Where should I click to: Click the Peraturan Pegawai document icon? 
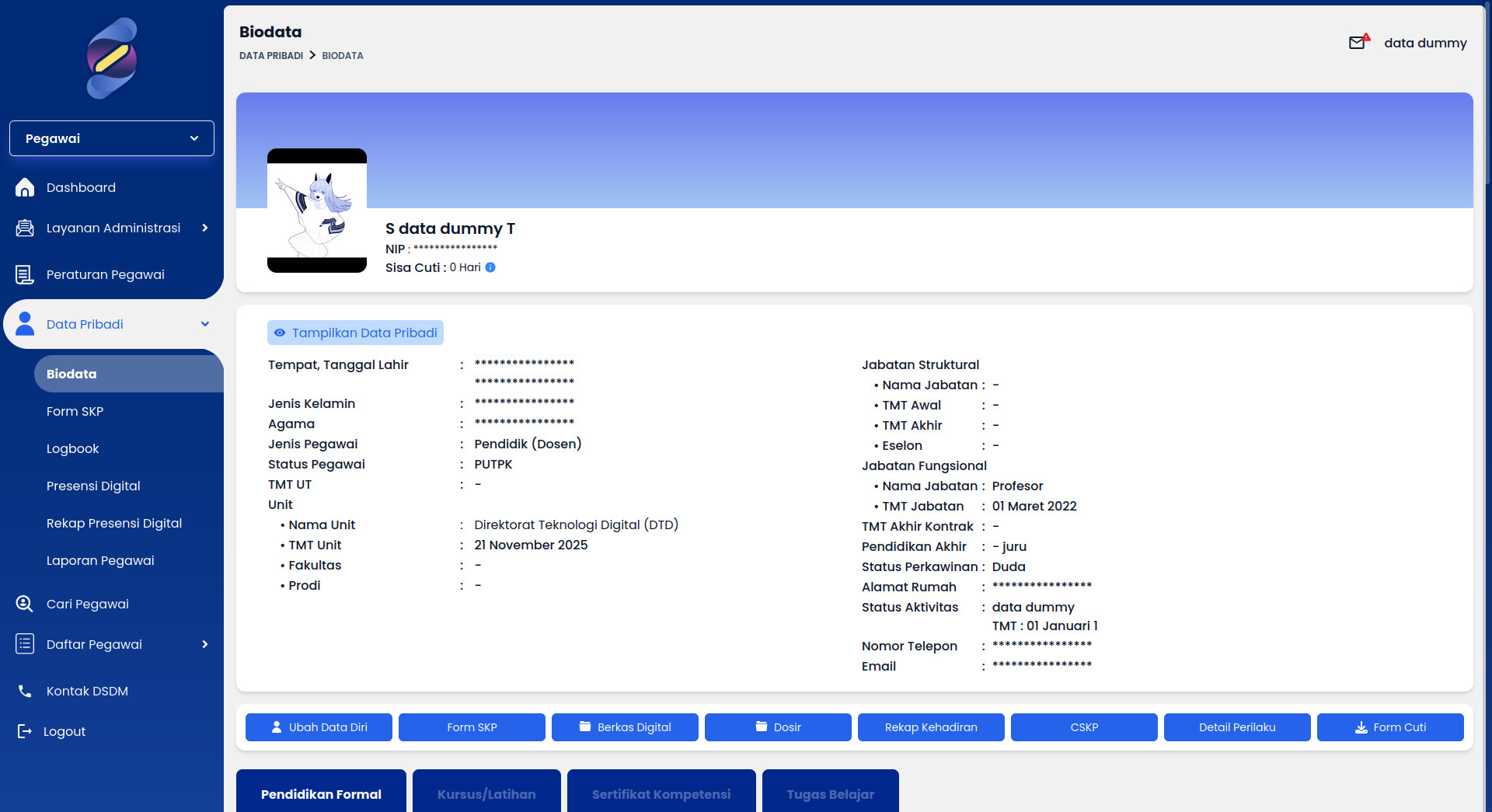(x=25, y=274)
